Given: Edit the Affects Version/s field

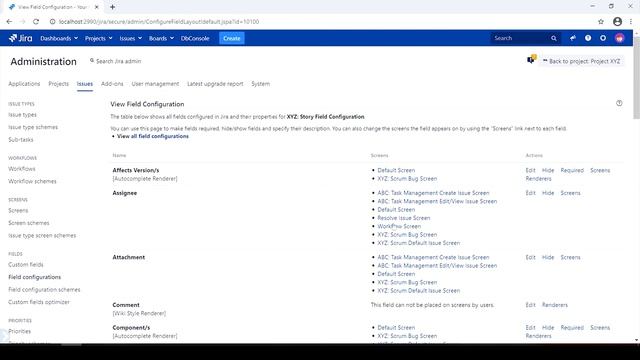Looking at the screenshot, I should (x=530, y=170).
